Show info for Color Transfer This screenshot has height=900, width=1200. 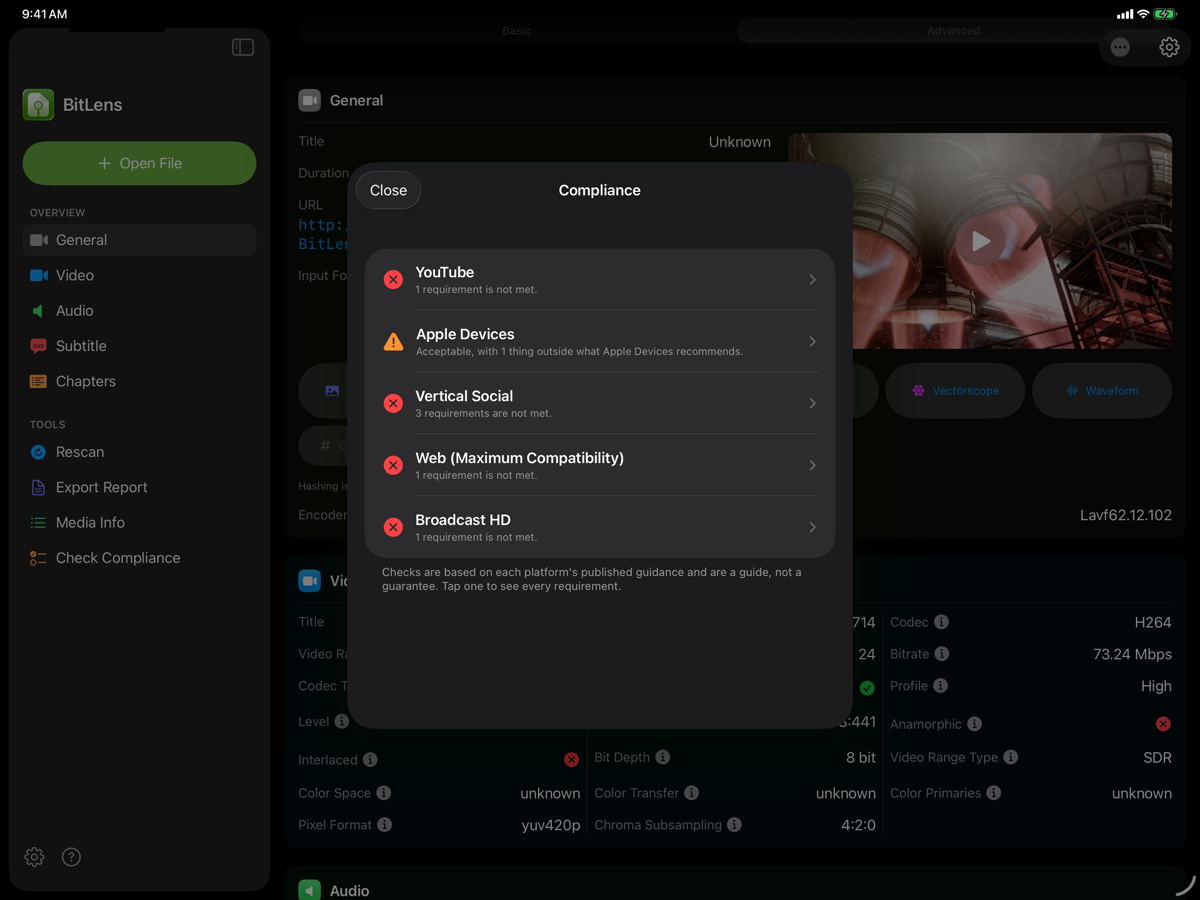tap(692, 793)
